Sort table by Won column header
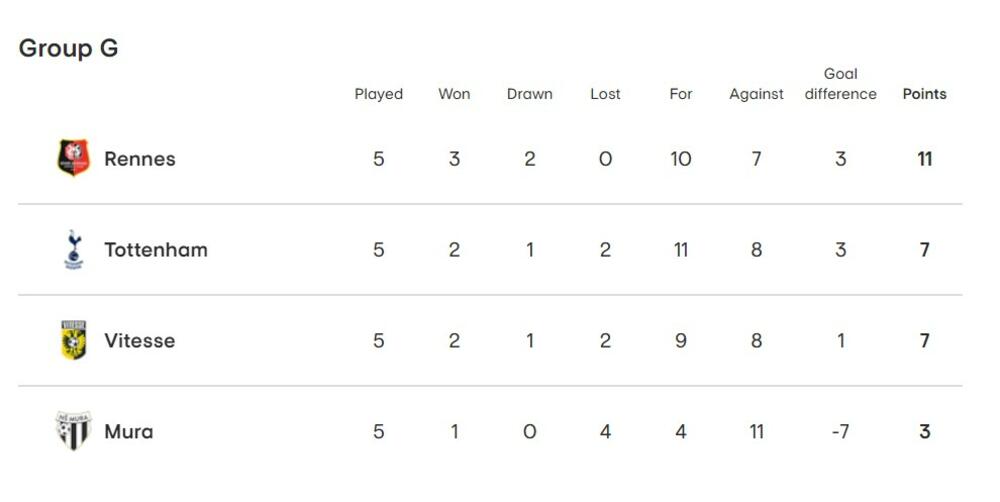This screenshot has height=502, width=1000. 454,94
